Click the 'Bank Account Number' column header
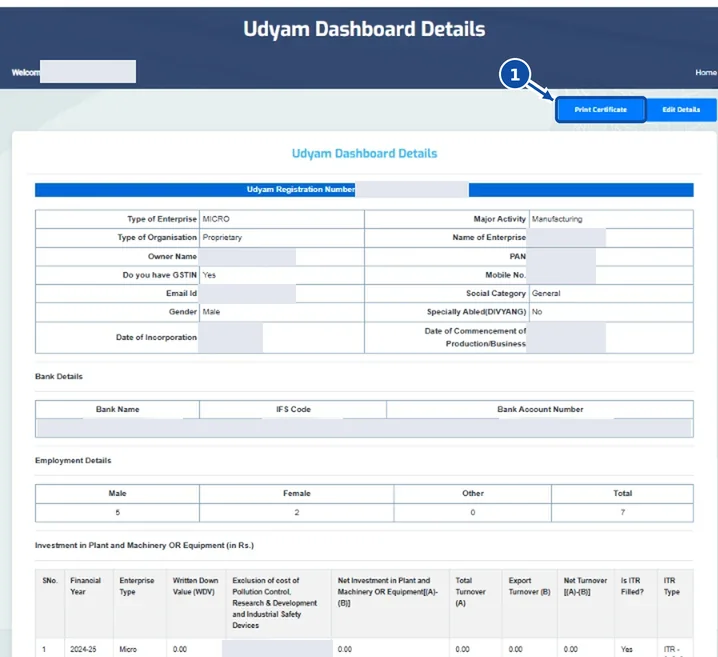 540,409
